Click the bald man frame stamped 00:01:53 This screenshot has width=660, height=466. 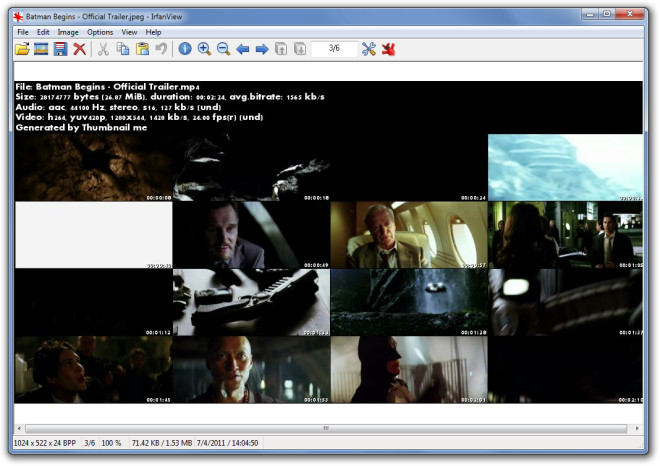coord(251,370)
